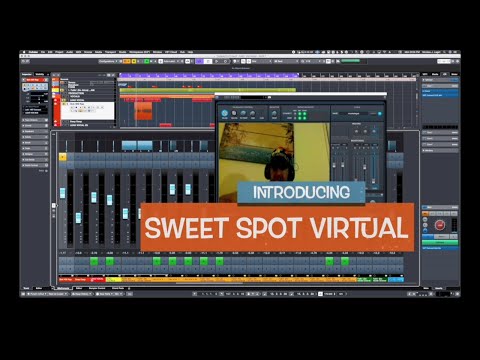Screen dimensions: 480x360
Task: Open the Sampler Control tab in lower zone
Action: click(97, 288)
